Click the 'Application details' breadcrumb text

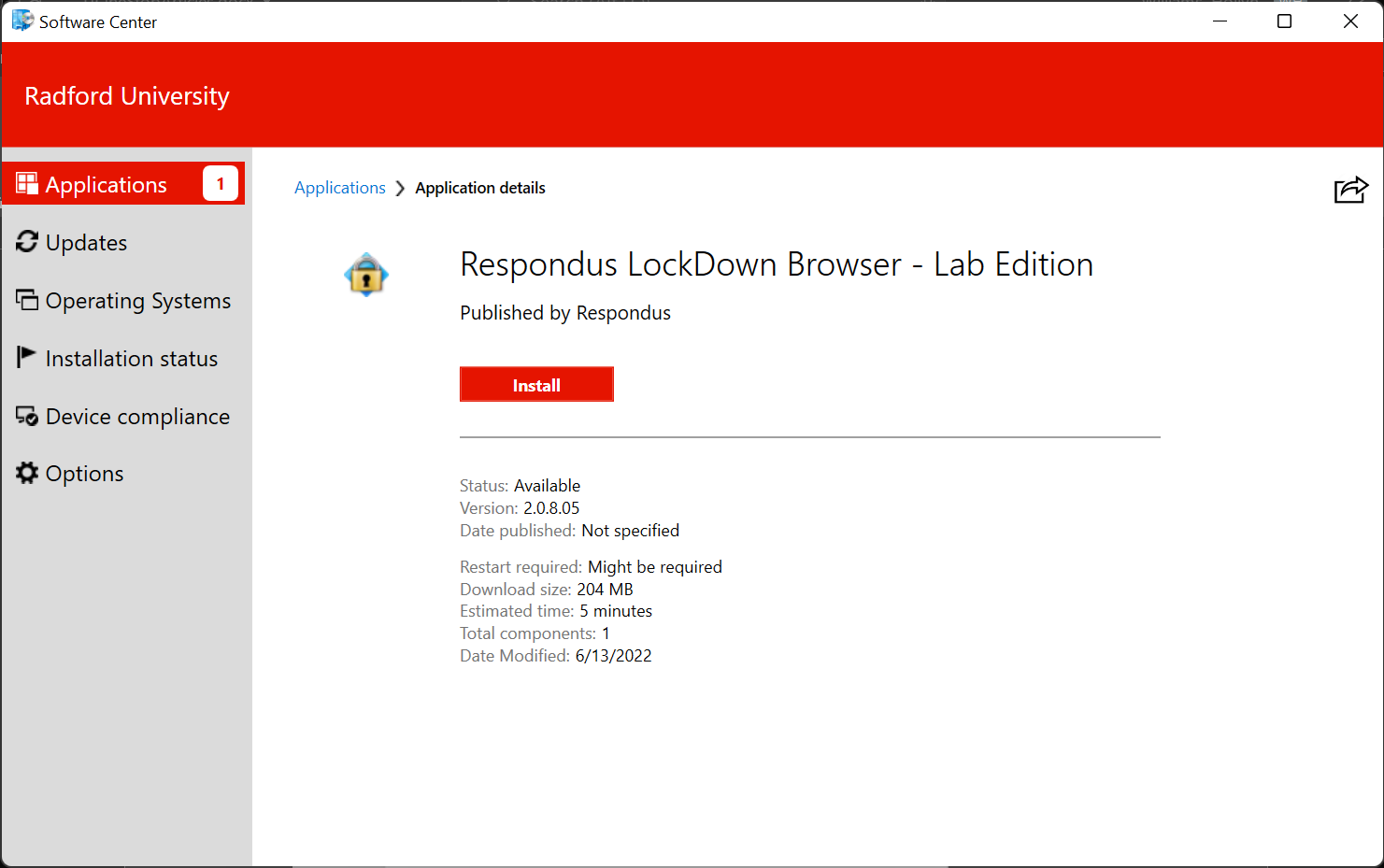tap(480, 188)
